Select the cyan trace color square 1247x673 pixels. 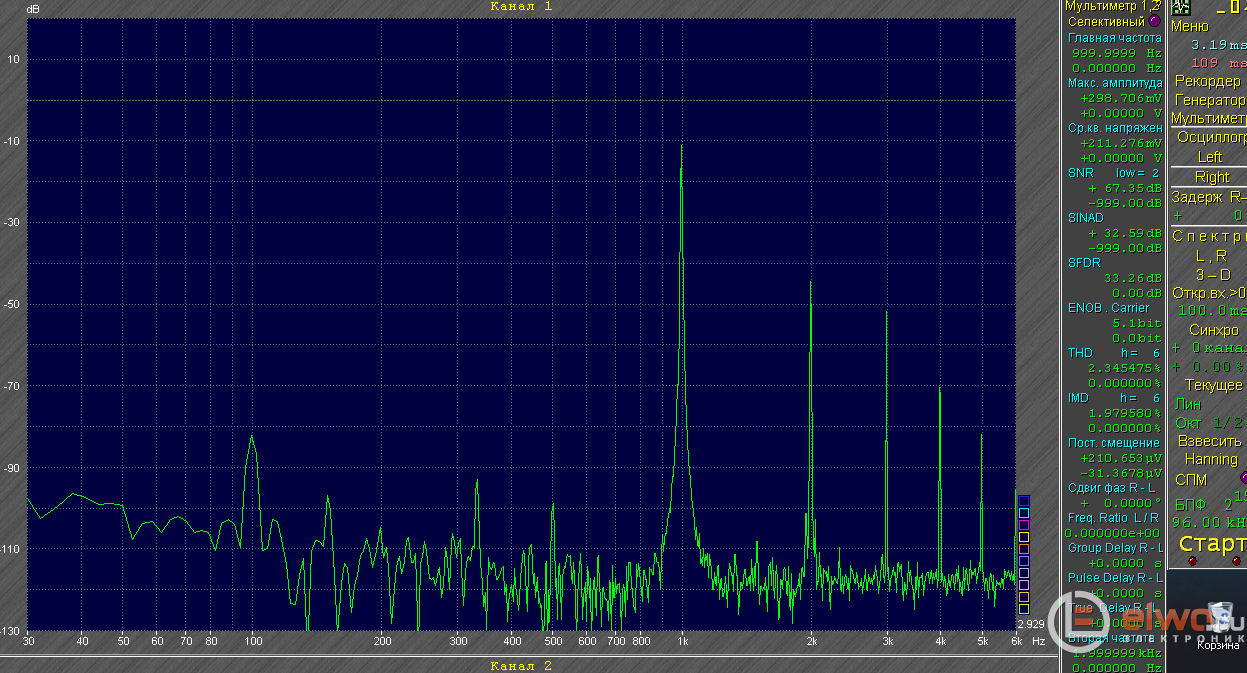(x=1023, y=513)
